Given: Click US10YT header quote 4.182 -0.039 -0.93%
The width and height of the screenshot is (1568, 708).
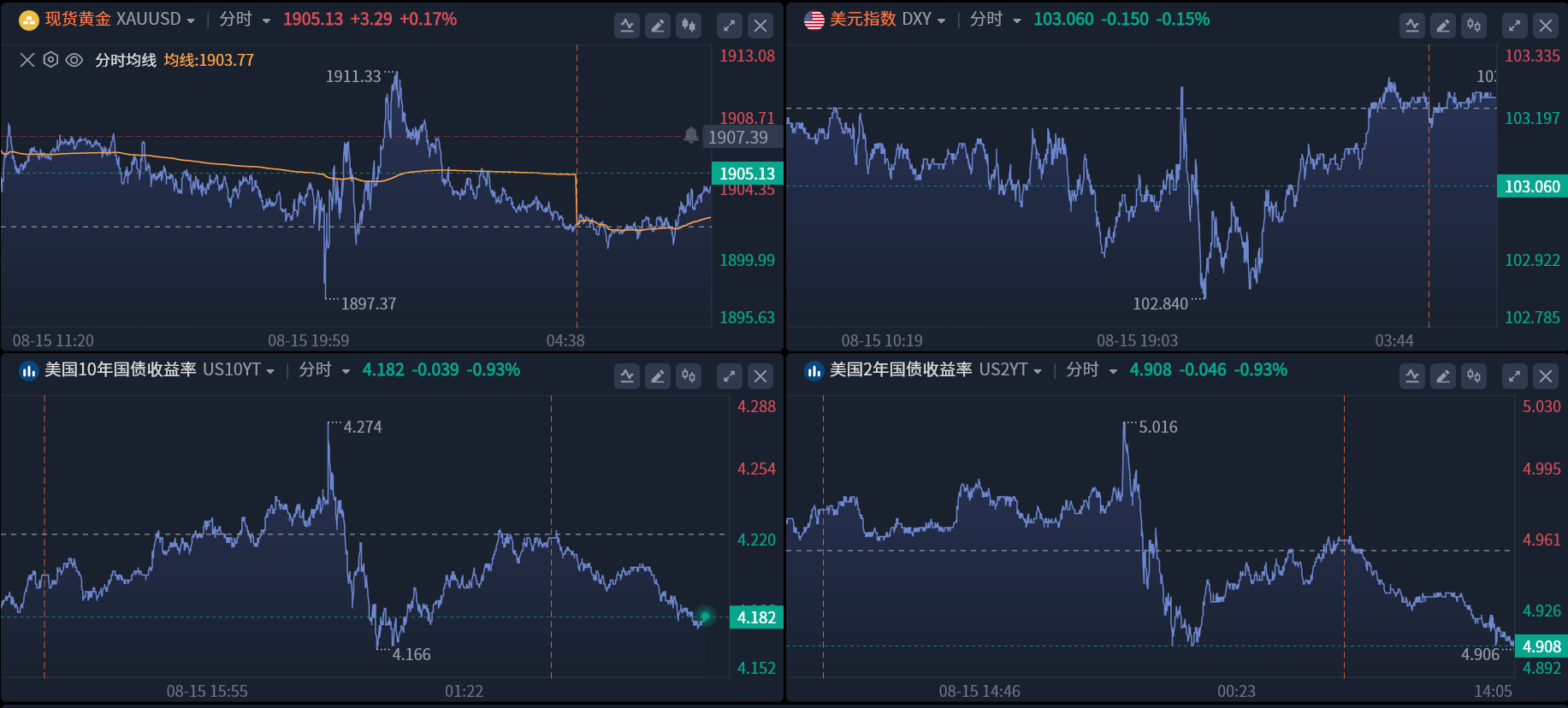Looking at the screenshot, I should point(441,370).
